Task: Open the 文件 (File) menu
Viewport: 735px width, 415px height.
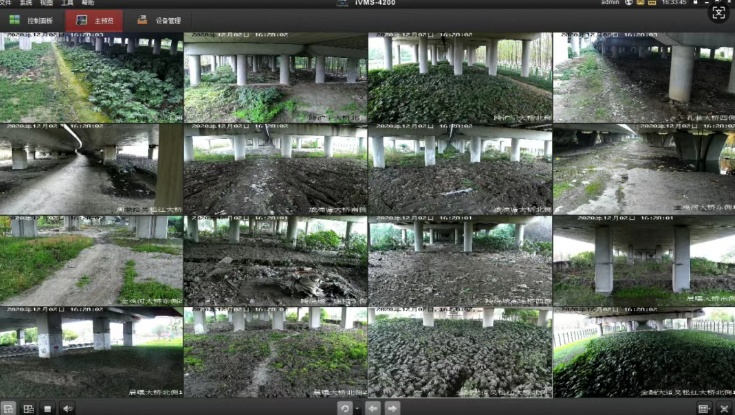Action: [5, 3]
